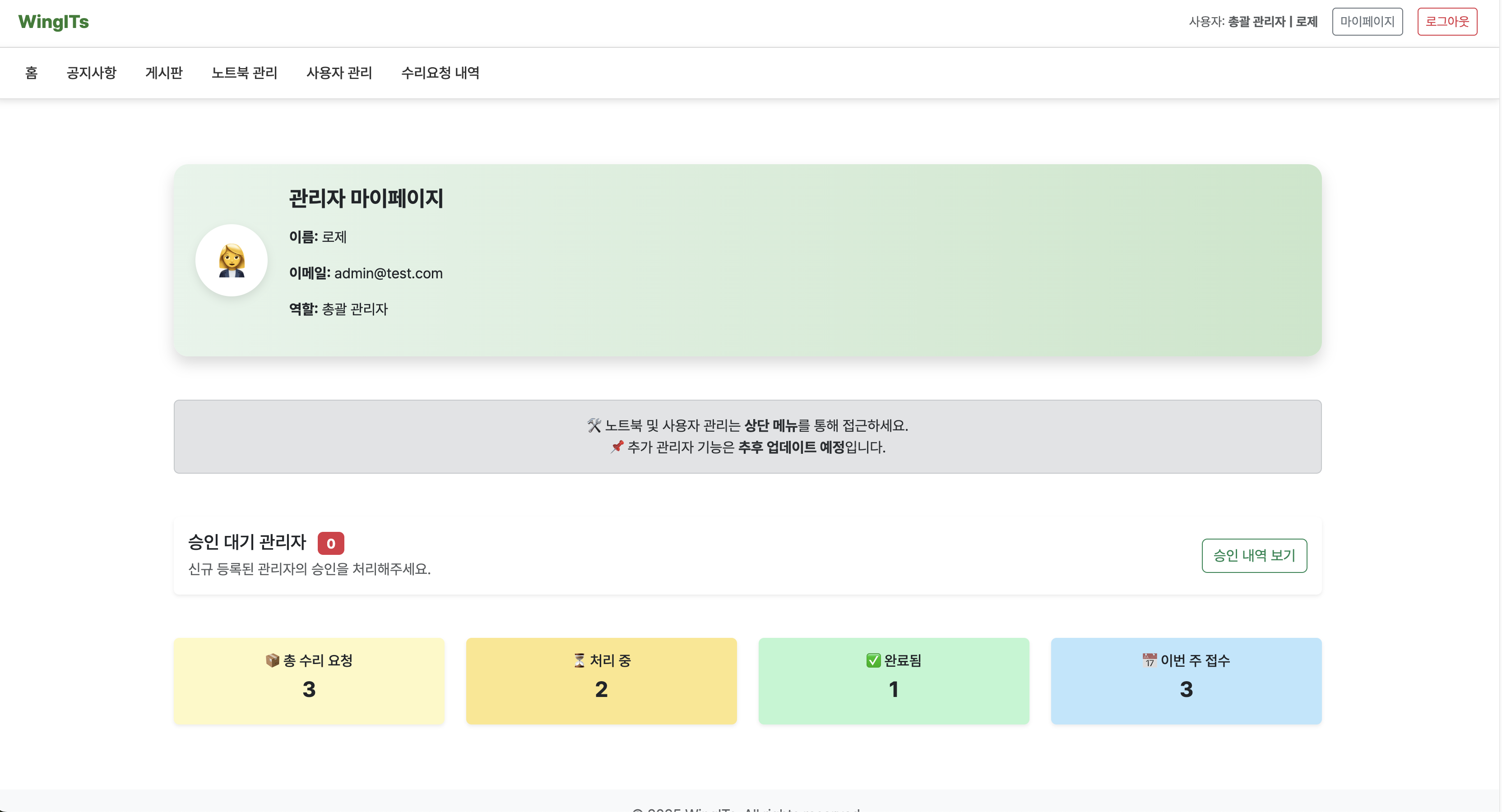Open 수리요청 내역 page
Image resolution: width=1502 pixels, height=812 pixels.
click(x=440, y=73)
